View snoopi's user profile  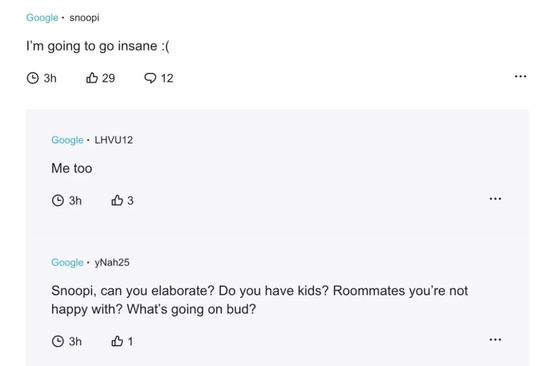pyautogui.click(x=84, y=18)
